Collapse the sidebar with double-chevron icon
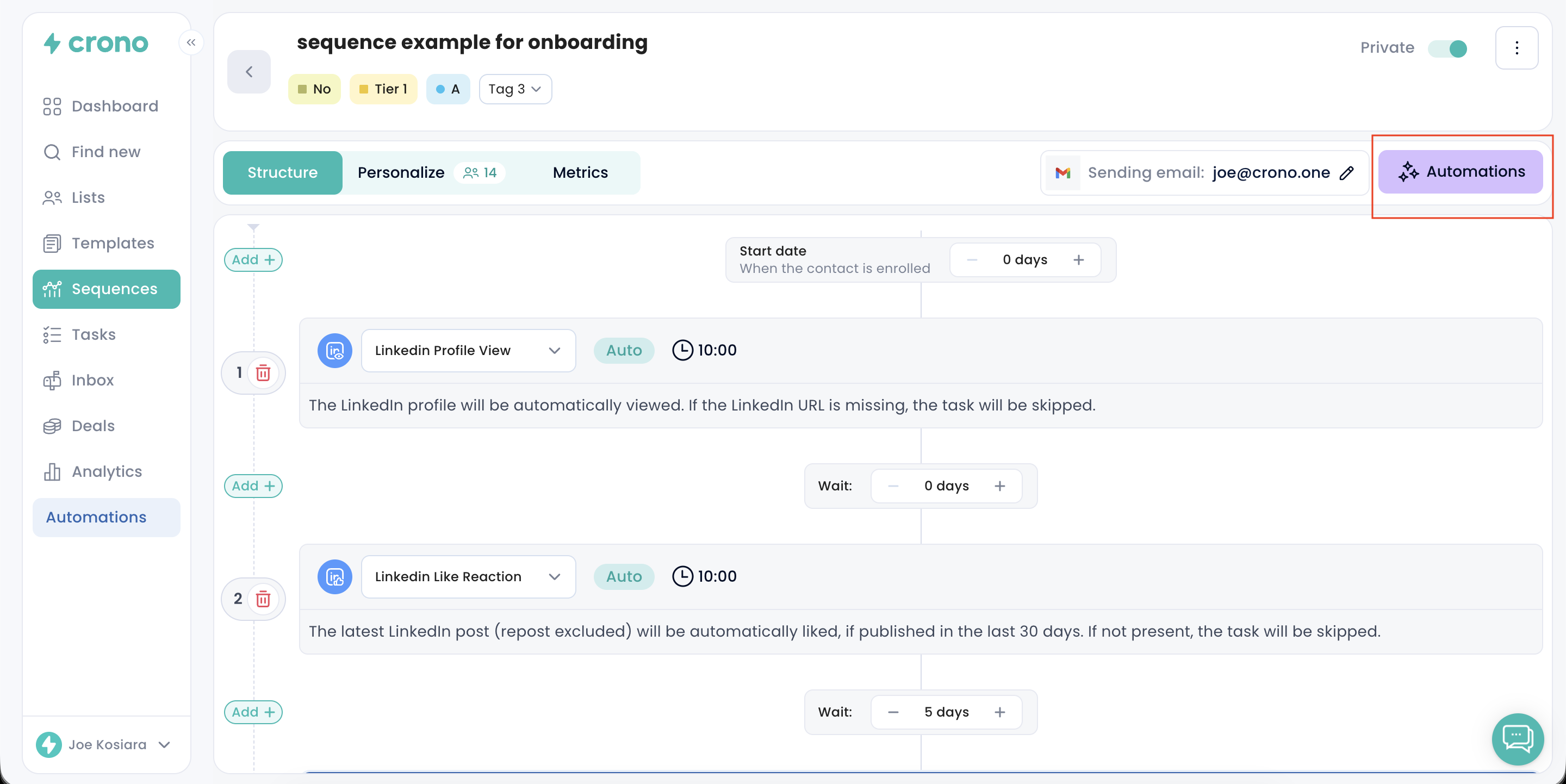Viewport: 1566px width, 784px height. pos(191,42)
